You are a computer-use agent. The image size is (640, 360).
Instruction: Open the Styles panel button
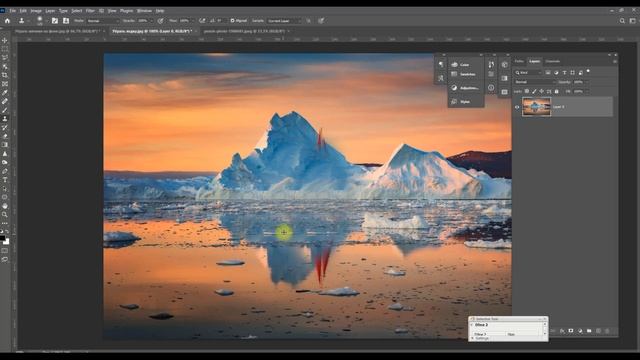[x=461, y=102]
